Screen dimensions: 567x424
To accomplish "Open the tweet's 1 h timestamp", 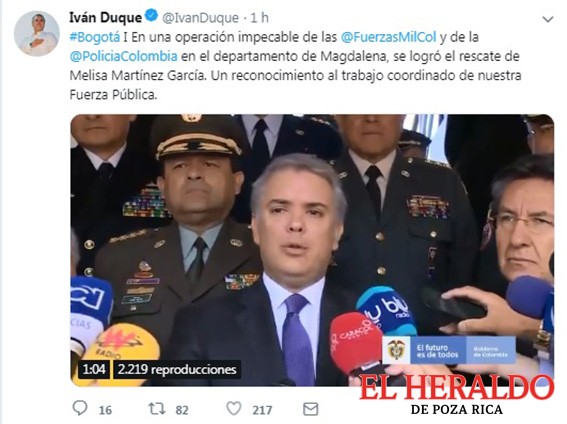I will click(x=260, y=17).
